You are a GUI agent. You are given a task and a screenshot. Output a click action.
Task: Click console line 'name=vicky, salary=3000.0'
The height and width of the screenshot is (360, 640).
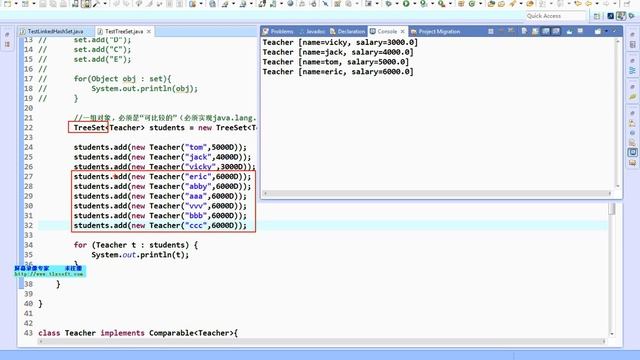340,42
